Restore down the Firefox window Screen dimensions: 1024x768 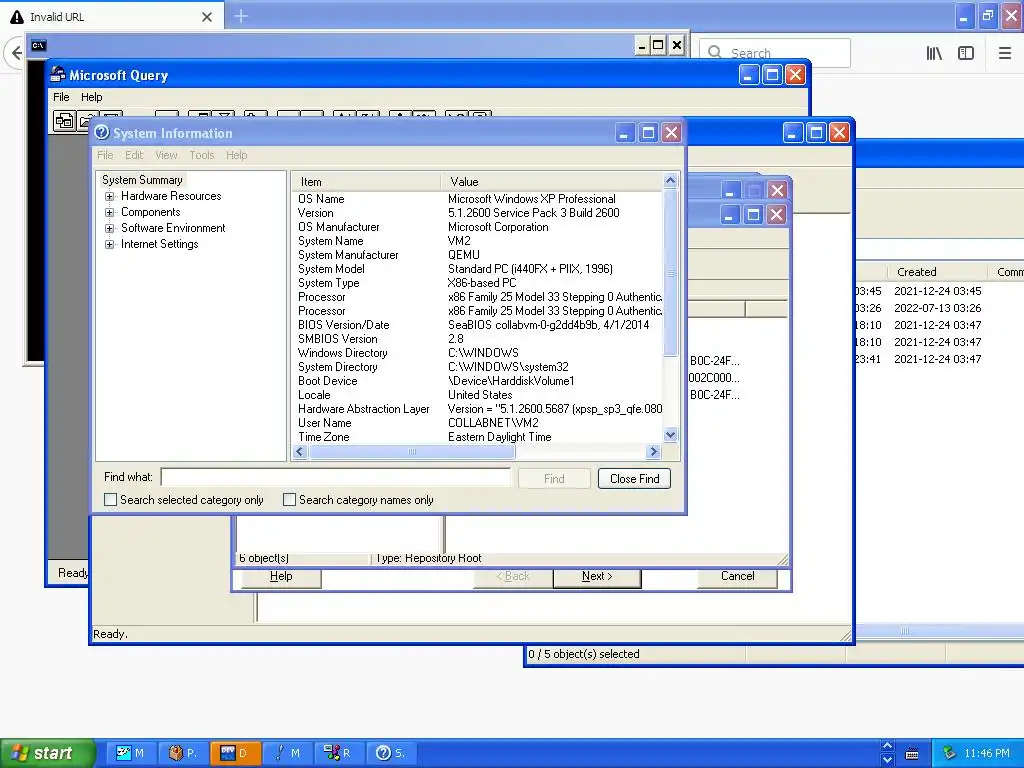(987, 16)
